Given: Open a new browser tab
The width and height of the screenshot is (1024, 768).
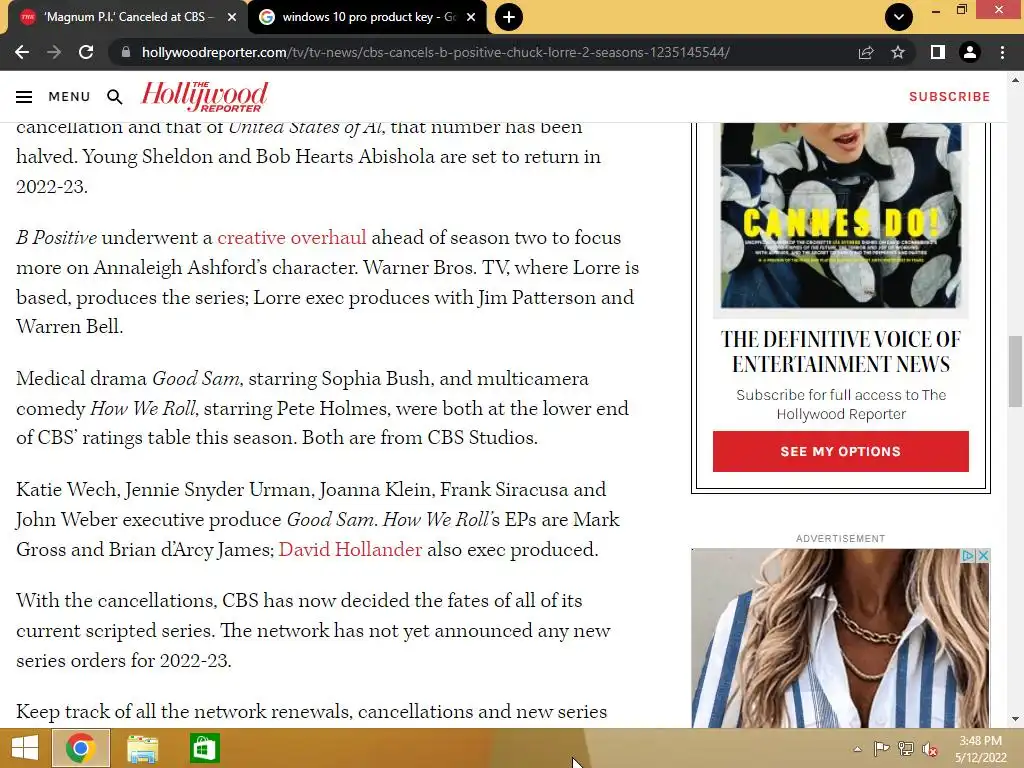Looking at the screenshot, I should [509, 17].
